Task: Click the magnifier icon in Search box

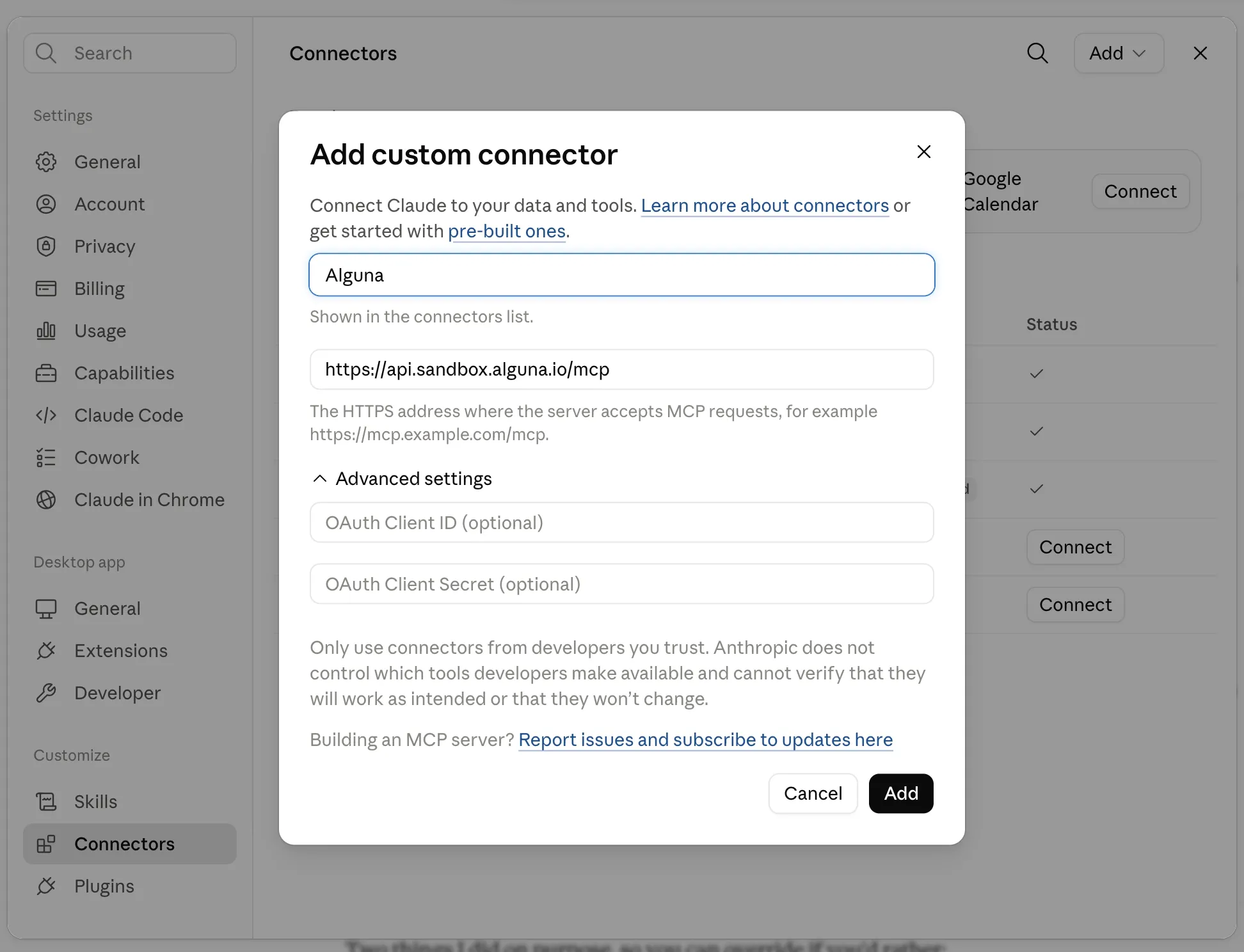Action: tap(46, 53)
